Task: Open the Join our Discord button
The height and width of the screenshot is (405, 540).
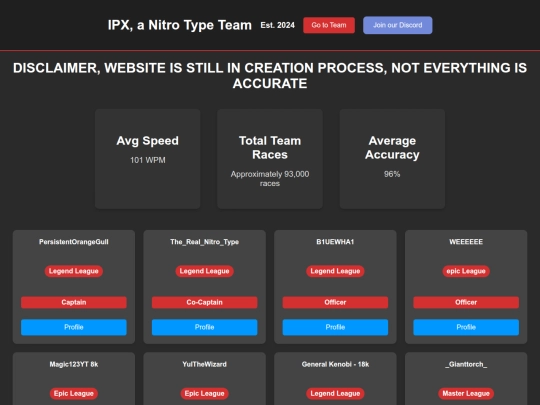Action: (x=397, y=25)
